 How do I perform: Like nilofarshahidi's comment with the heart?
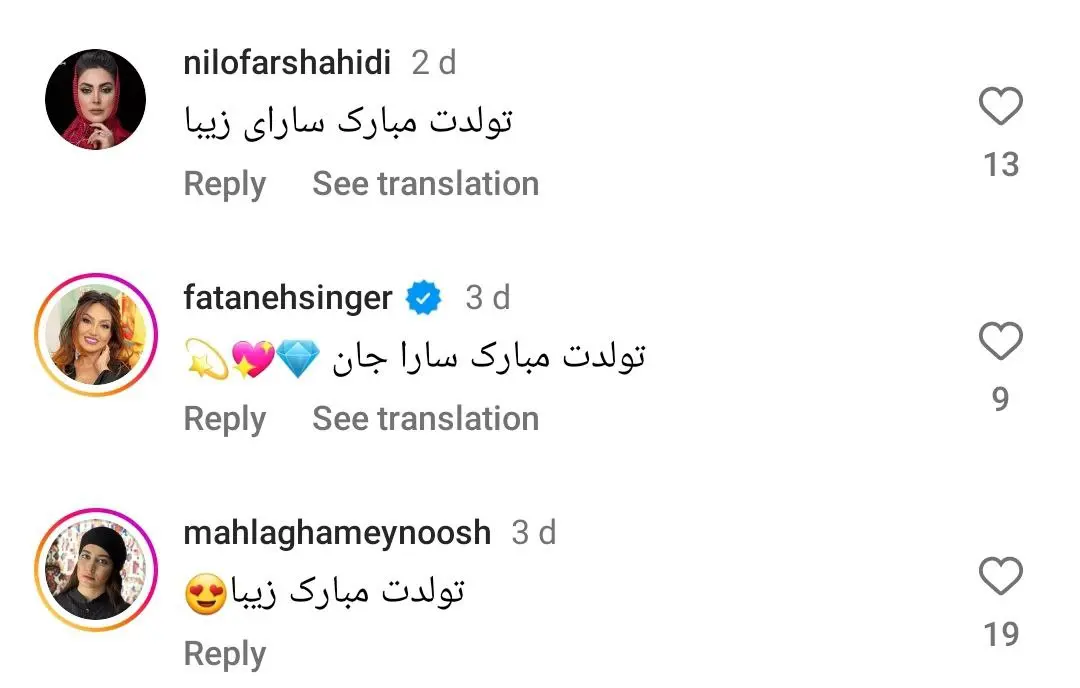point(1000,107)
